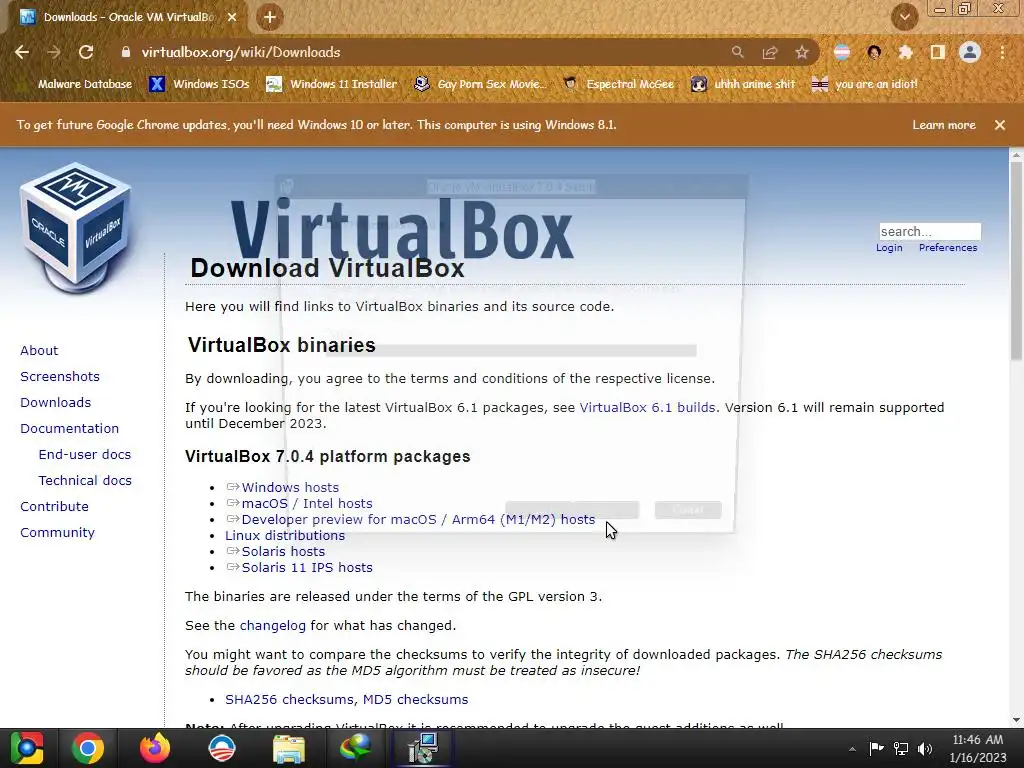The width and height of the screenshot is (1024, 768).
Task: View site information via the lock icon
Action: (126, 52)
